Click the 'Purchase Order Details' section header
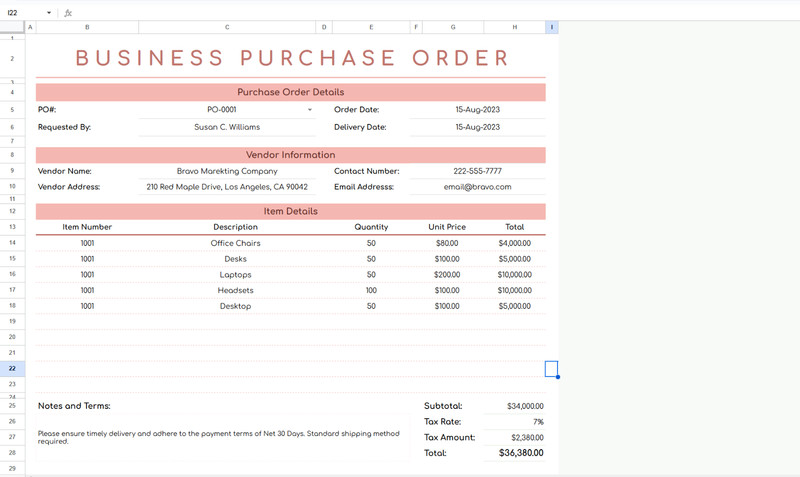The height and width of the screenshot is (477, 800). [291, 92]
